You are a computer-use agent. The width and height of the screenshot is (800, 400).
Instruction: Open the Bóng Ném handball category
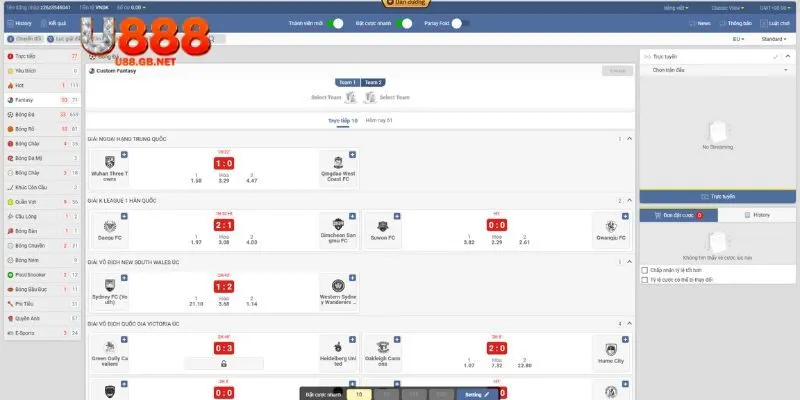(x=42, y=260)
